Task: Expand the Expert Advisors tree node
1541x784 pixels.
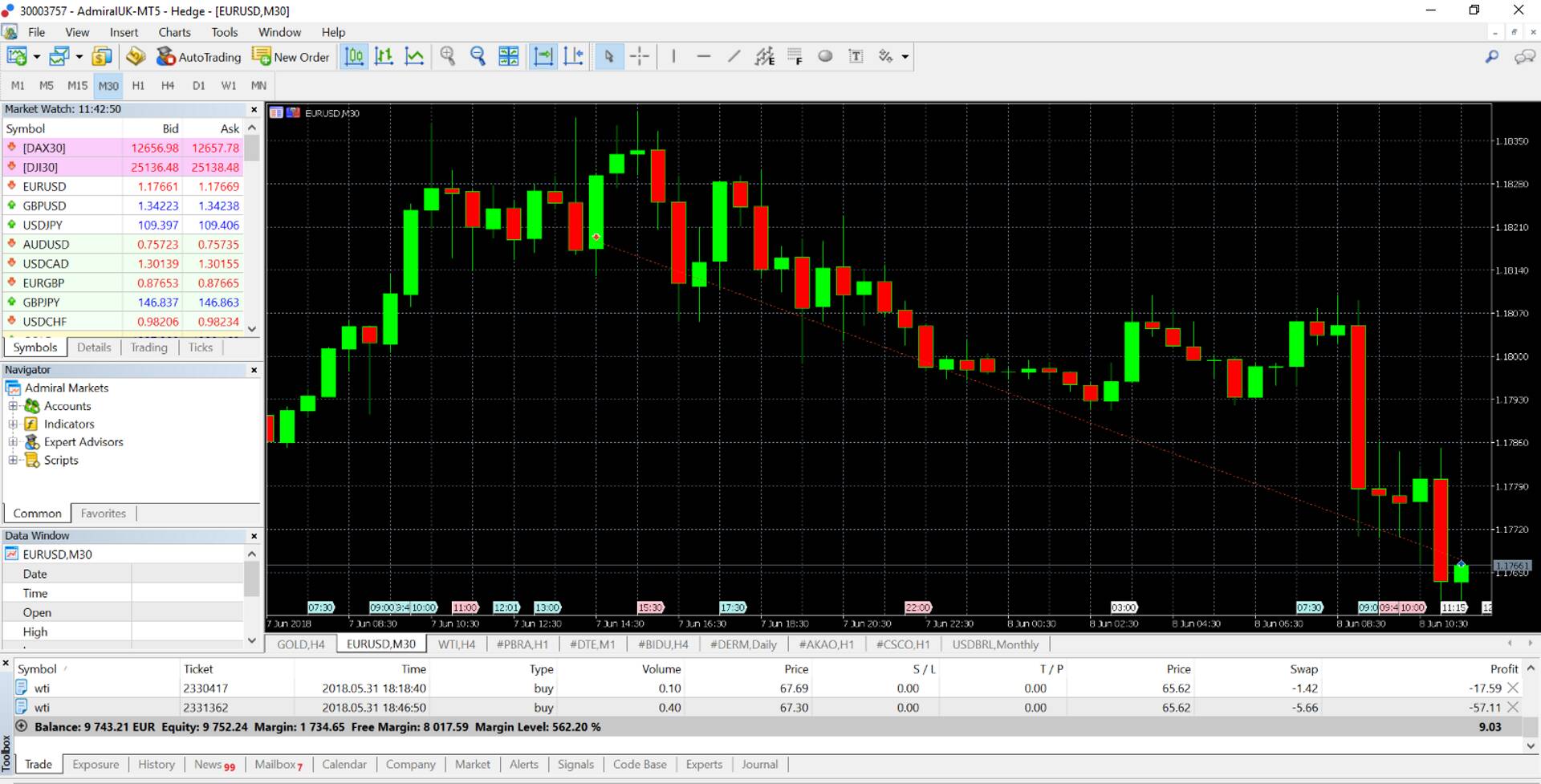Action: 13,442
